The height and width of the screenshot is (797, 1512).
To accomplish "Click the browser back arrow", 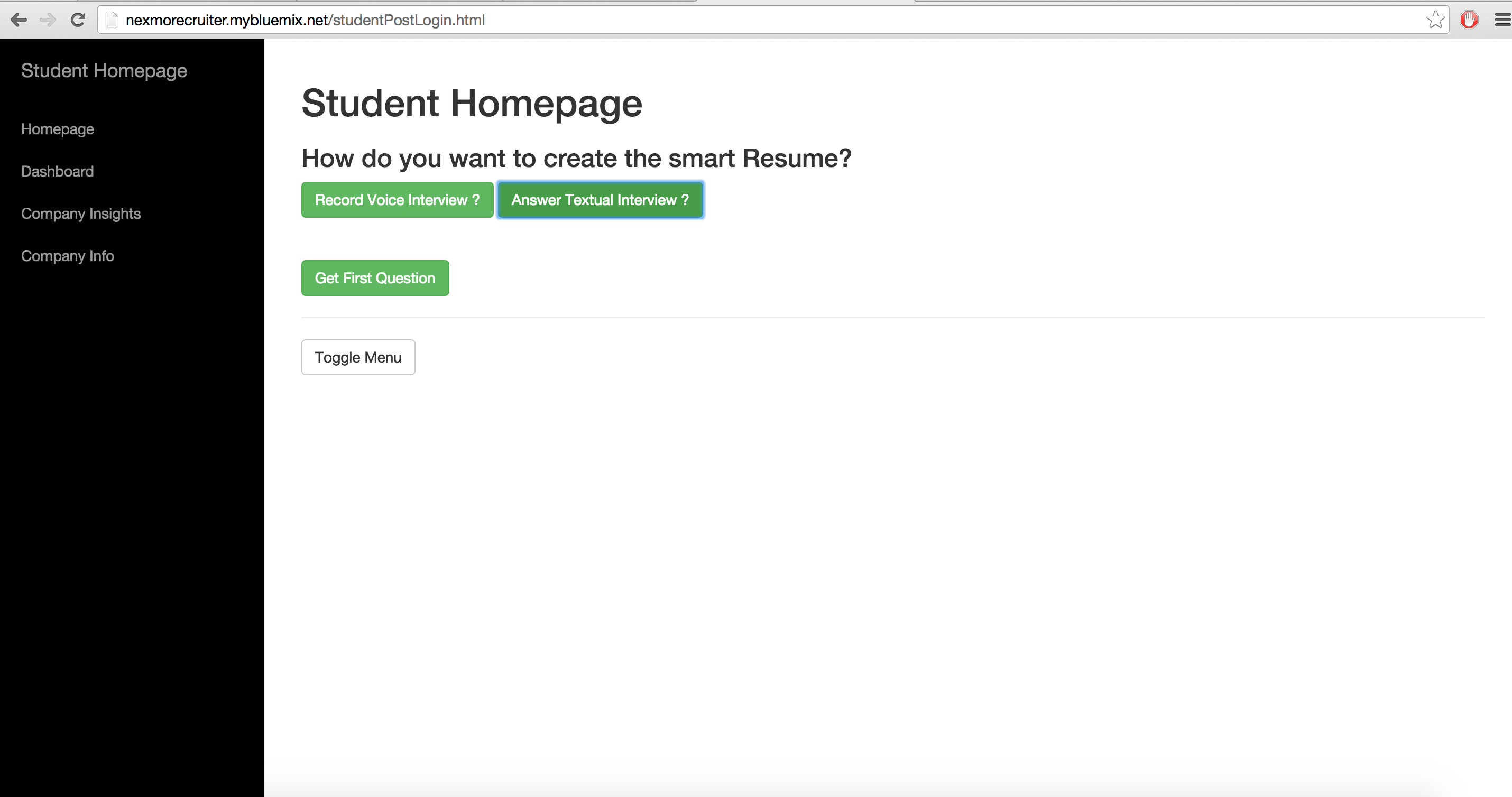I will (x=19, y=20).
